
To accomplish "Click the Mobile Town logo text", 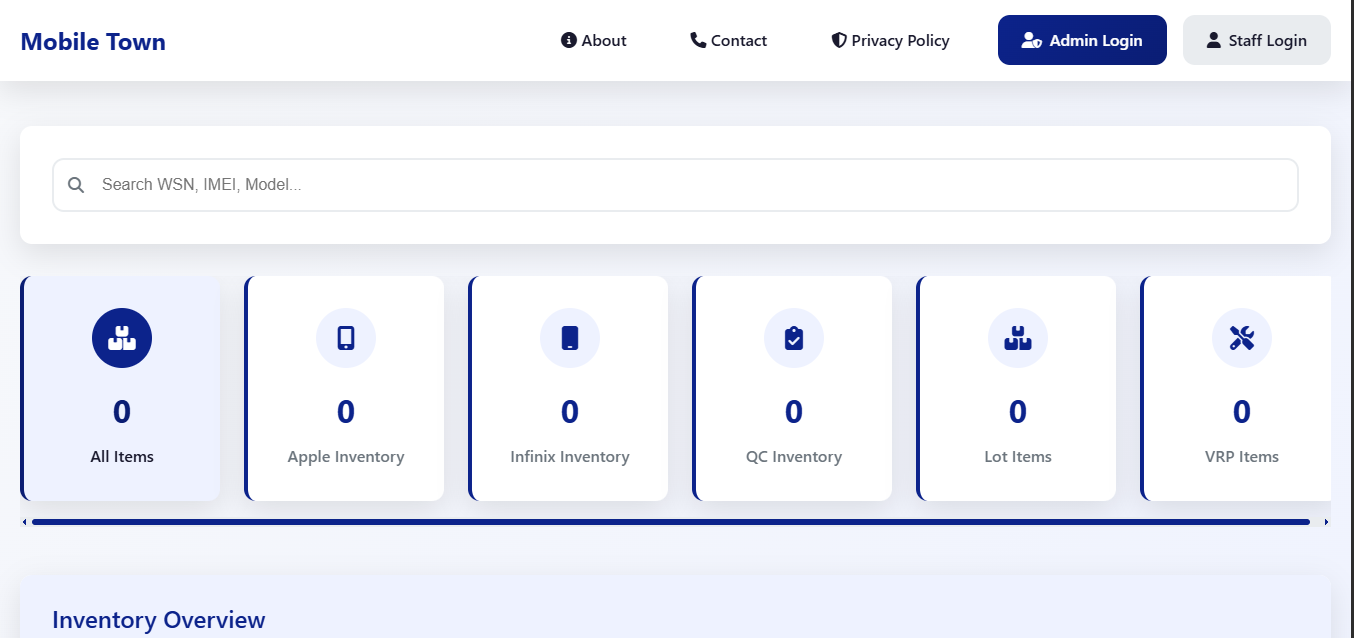I will point(93,41).
